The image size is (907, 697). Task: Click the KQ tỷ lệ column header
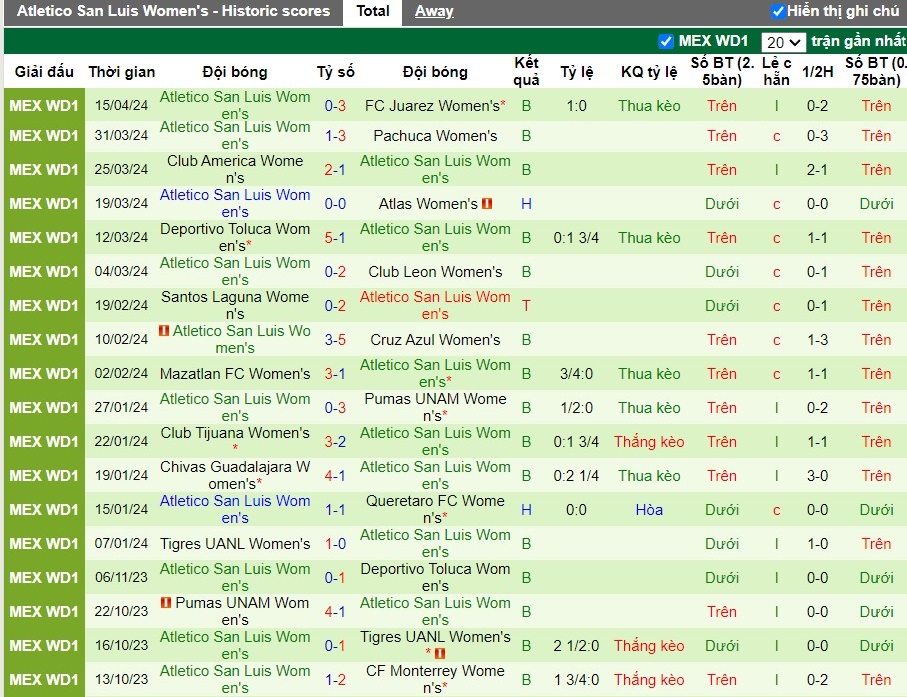tap(649, 72)
